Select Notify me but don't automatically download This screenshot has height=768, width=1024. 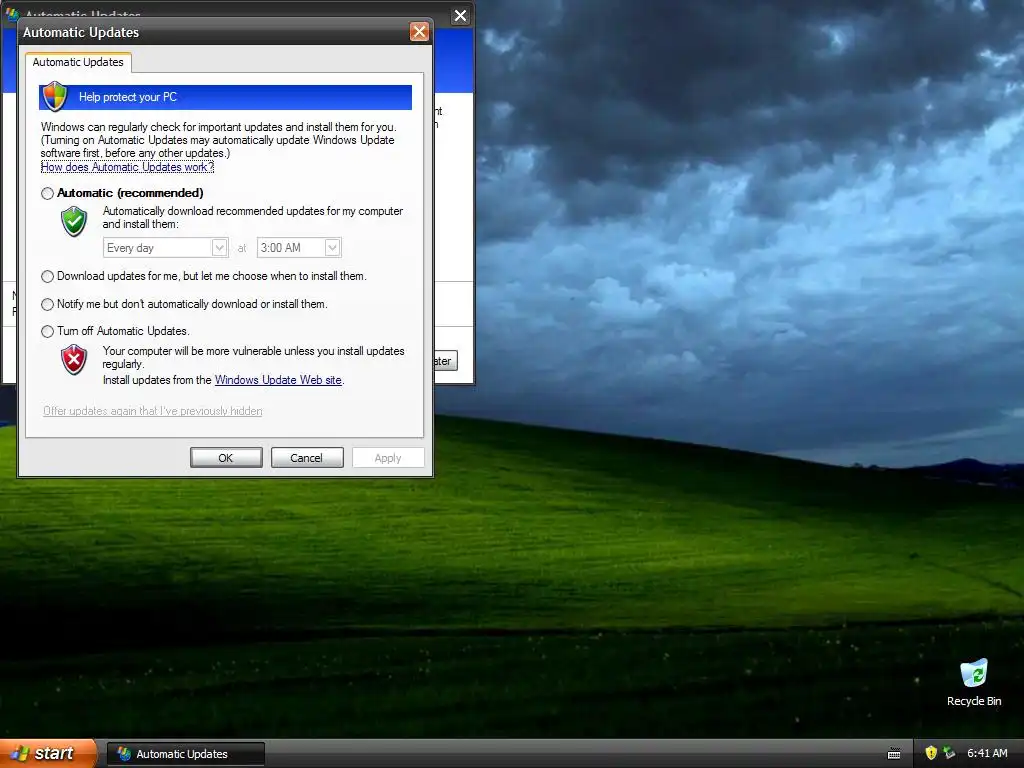point(47,304)
